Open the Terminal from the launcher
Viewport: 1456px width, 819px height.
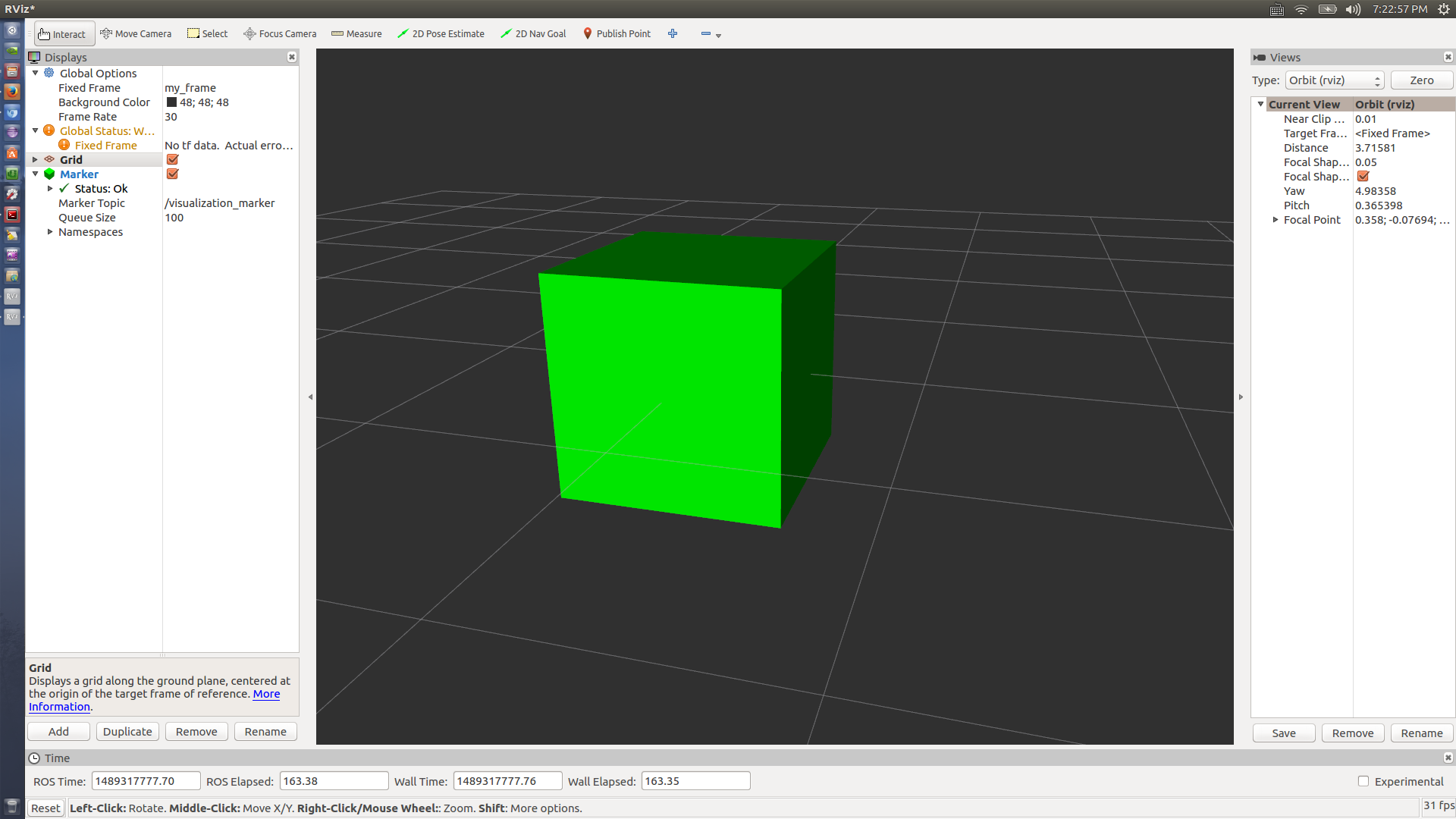tap(12, 215)
